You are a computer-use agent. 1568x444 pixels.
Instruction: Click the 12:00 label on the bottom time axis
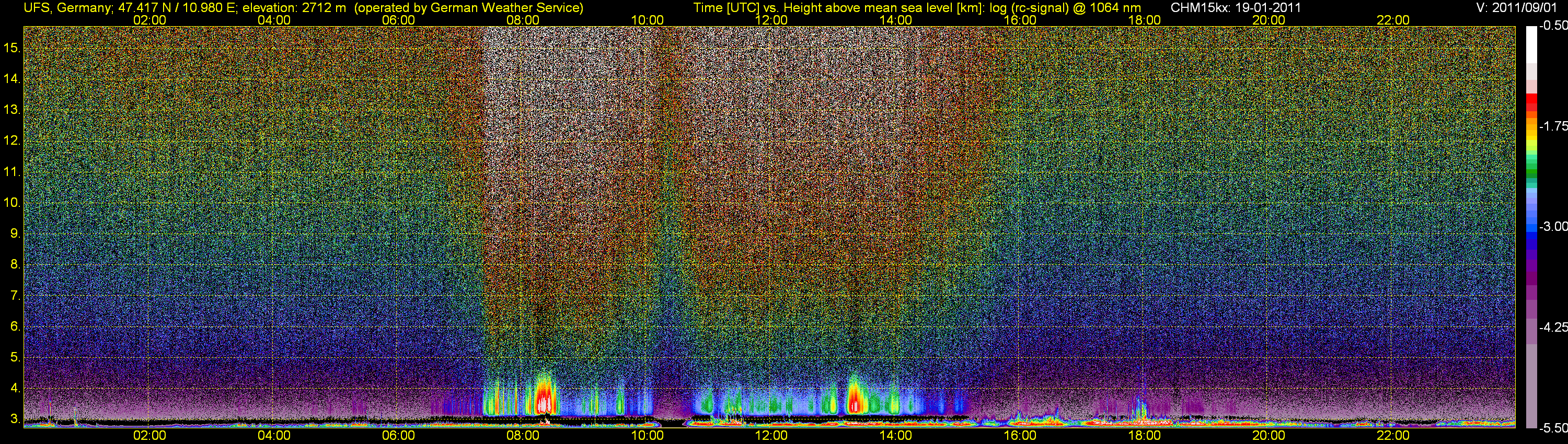pyautogui.click(x=771, y=436)
